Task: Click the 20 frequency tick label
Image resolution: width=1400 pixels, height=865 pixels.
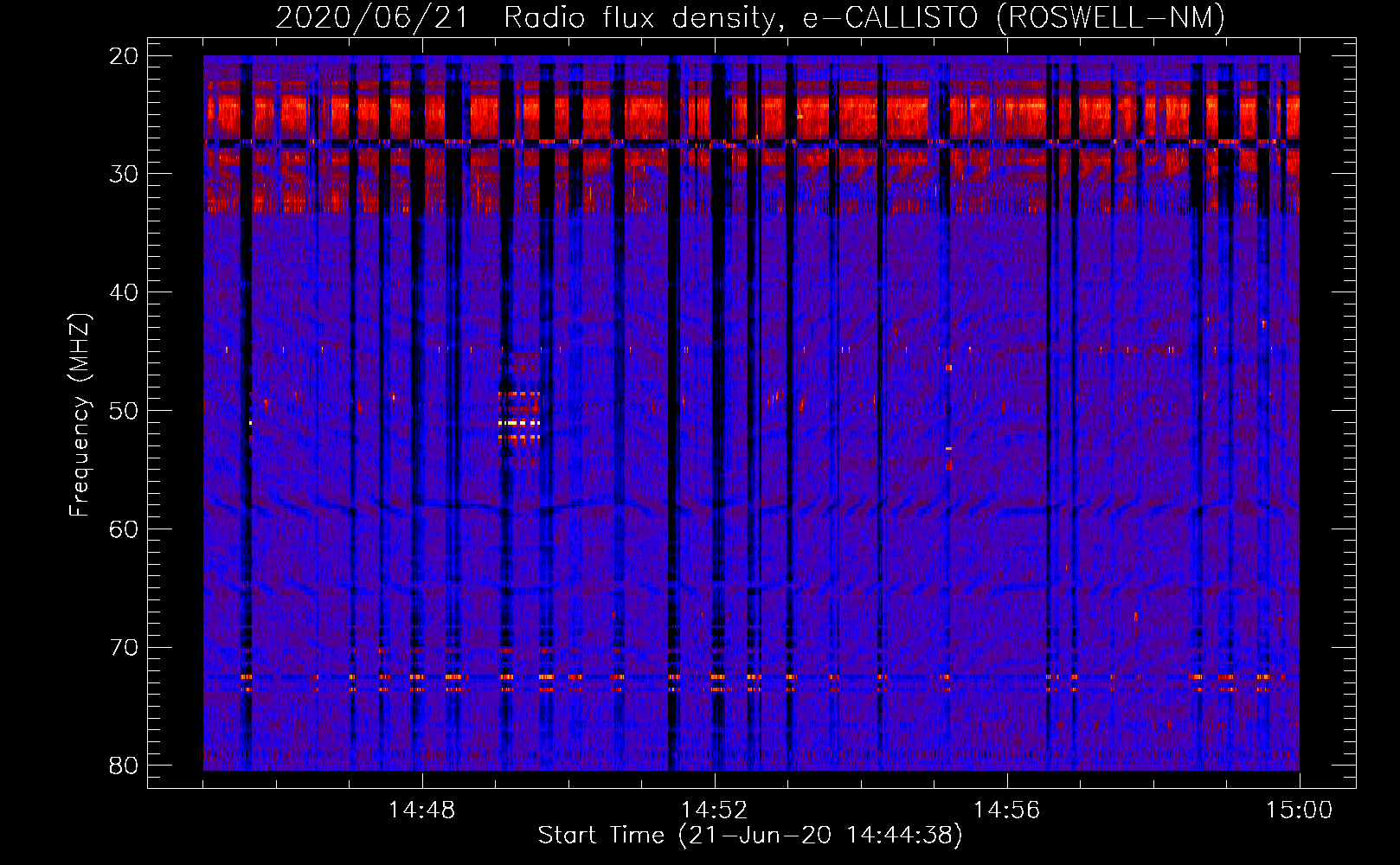Action: coord(124,56)
